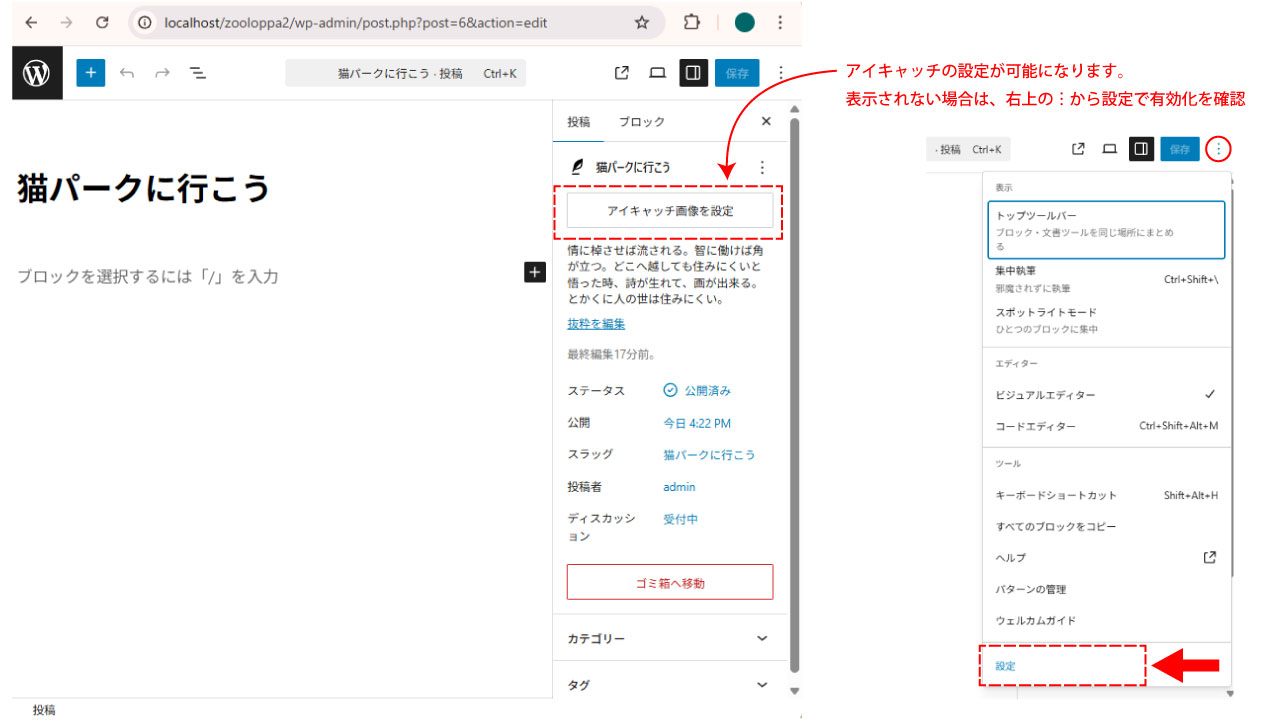The height and width of the screenshot is (720, 1280).
Task: Open command palette search bar with Ctrl+K
Action: pos(405,73)
